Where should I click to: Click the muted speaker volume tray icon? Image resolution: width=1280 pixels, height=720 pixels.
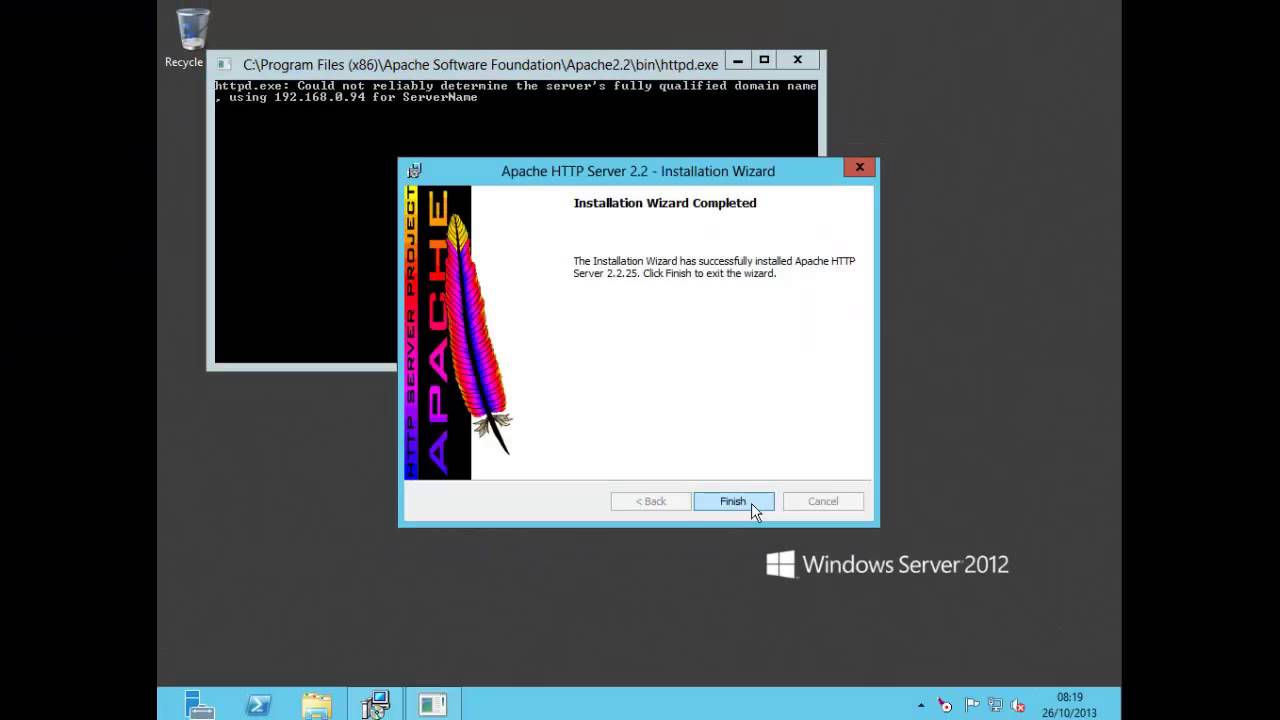(x=1018, y=706)
